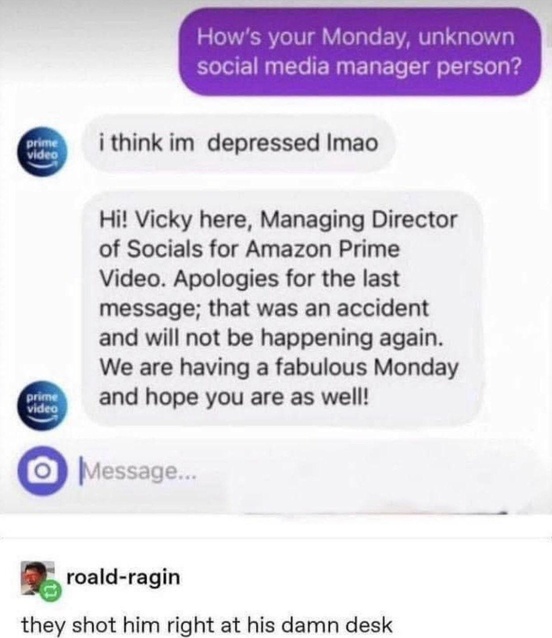Select the purple sent message bubble
This screenshot has width=552, height=638.
coord(360,52)
